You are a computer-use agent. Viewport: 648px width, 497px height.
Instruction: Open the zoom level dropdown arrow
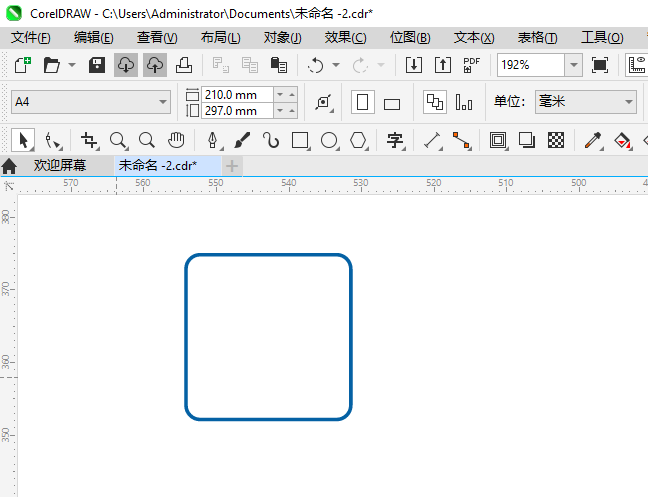coord(574,65)
